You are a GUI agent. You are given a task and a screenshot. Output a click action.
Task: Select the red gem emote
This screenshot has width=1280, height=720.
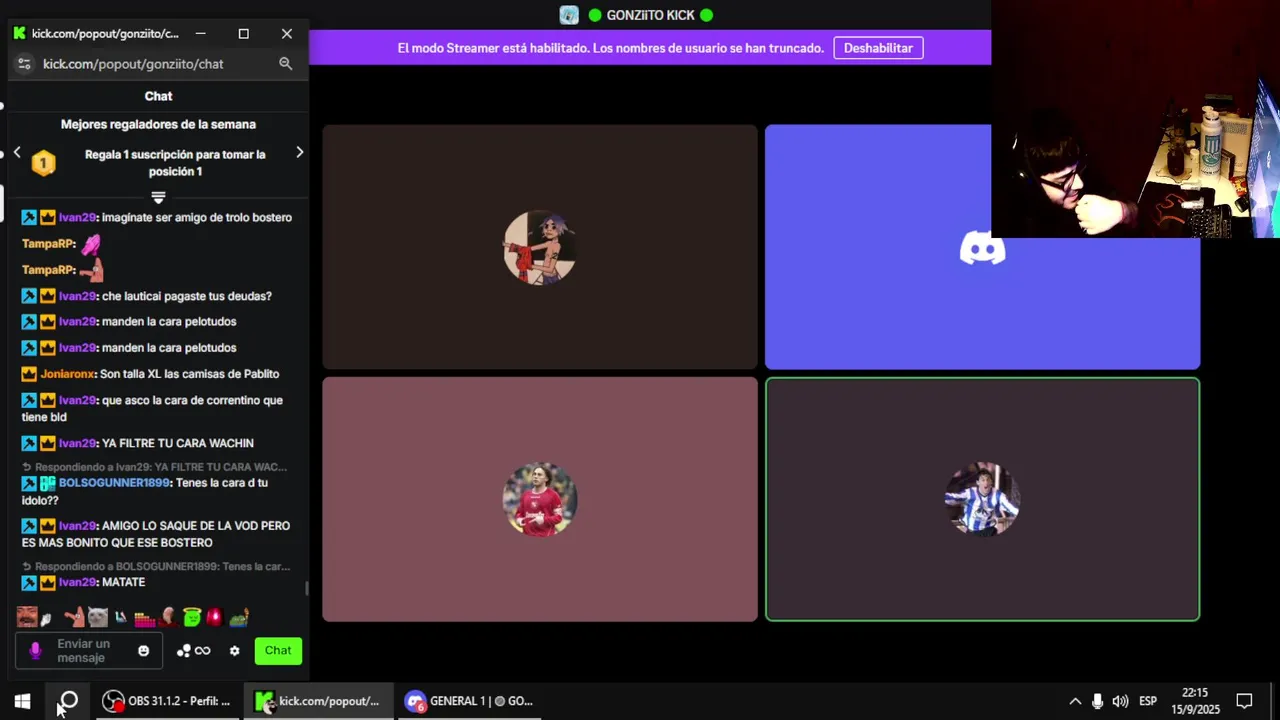pyautogui.click(x=214, y=617)
